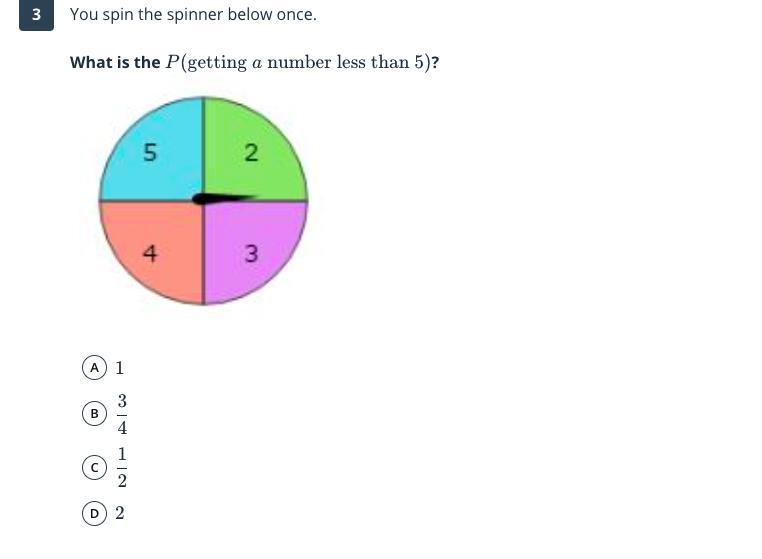Image resolution: width=762 pixels, height=559 pixels.
Task: Click the black spinner pointer arrow
Action: pos(224,198)
